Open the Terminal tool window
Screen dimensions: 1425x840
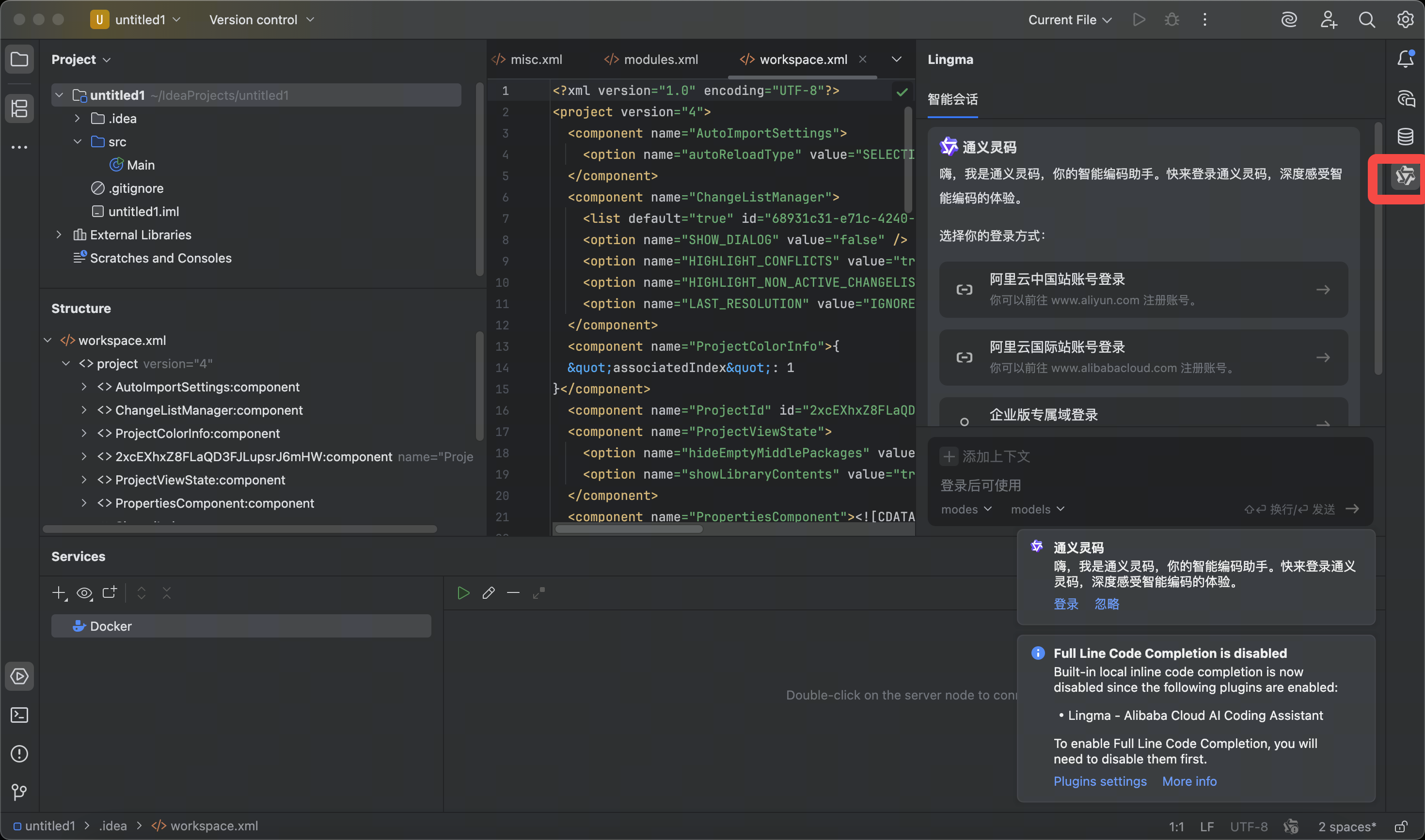point(19,715)
